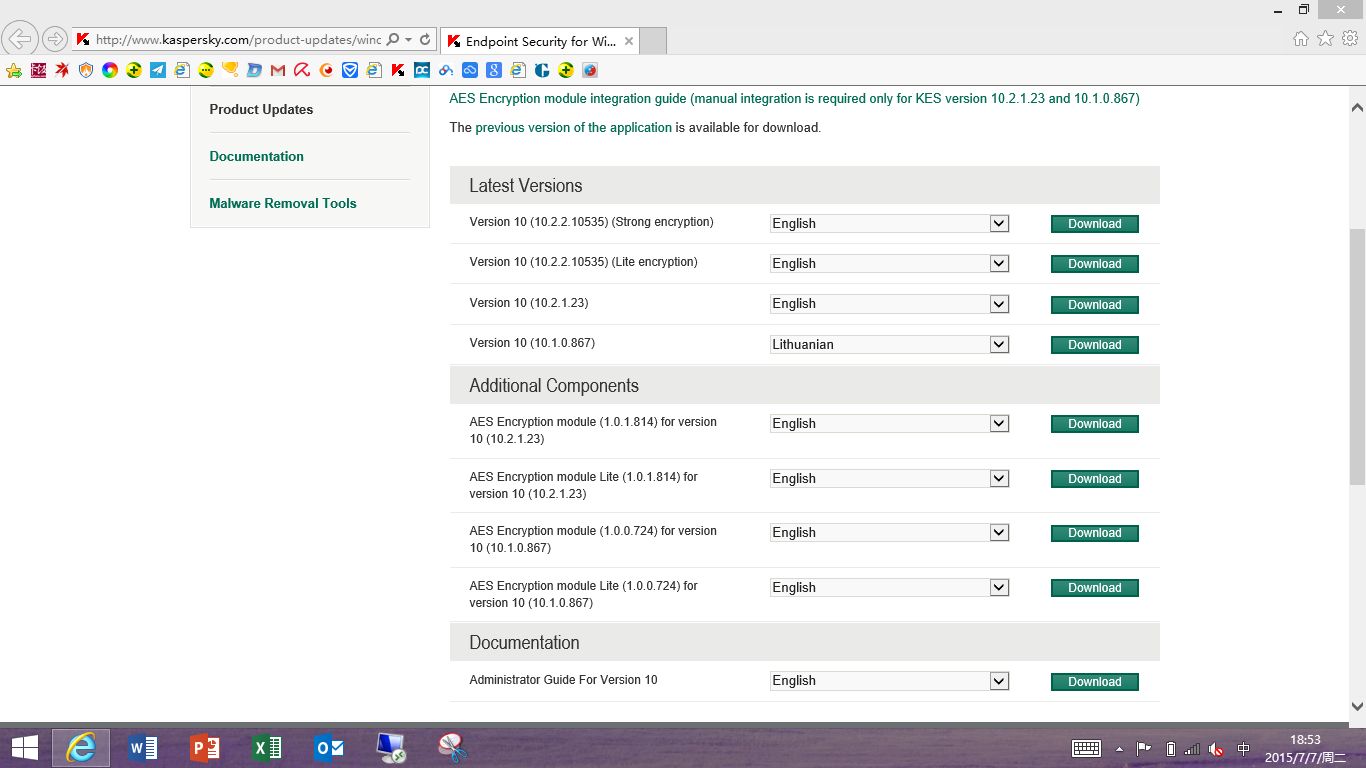The image size is (1366, 768).
Task: Click the muted volume tray icon
Action: tap(1216, 748)
